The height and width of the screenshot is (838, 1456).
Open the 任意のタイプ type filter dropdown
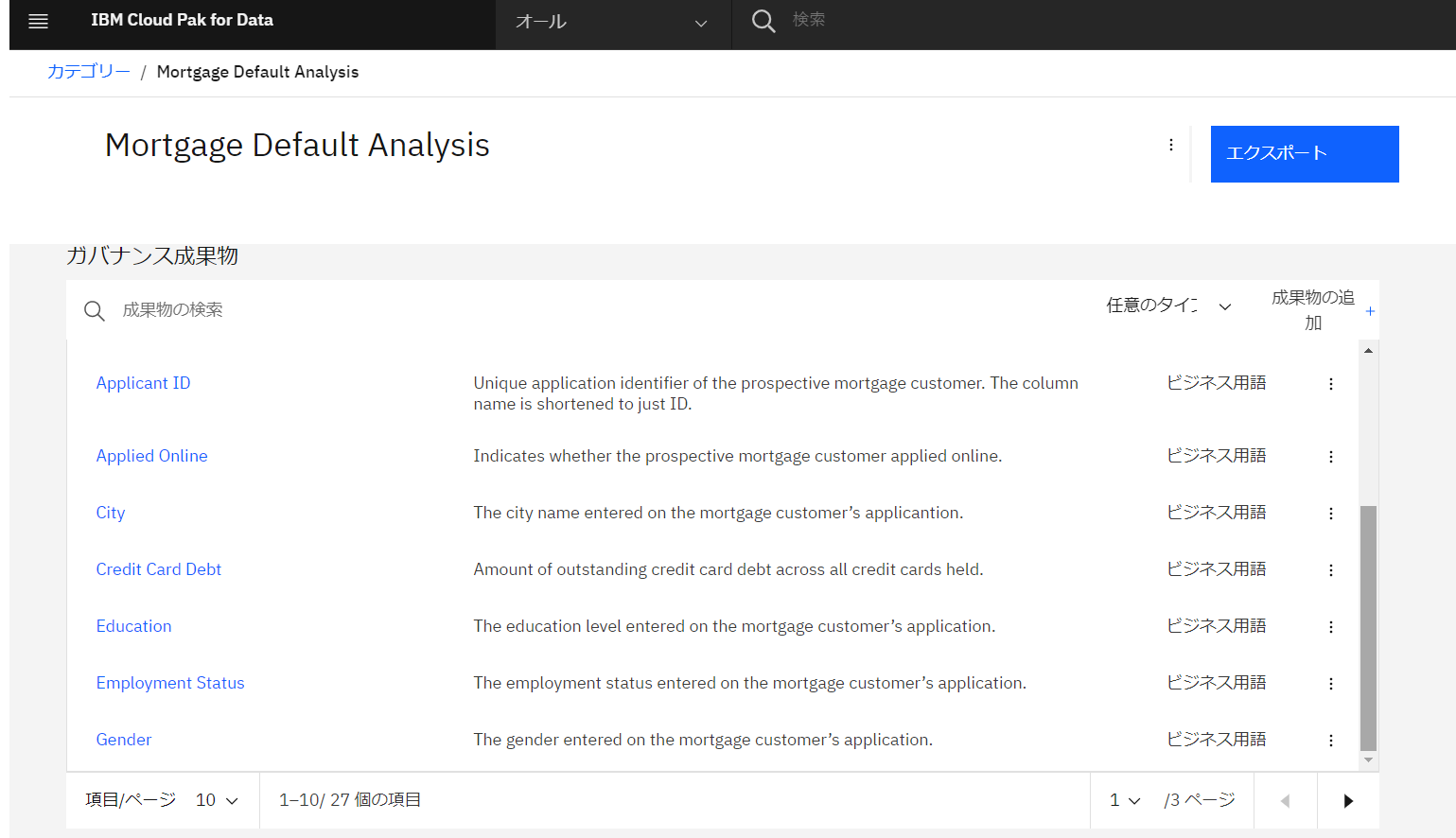1169,306
